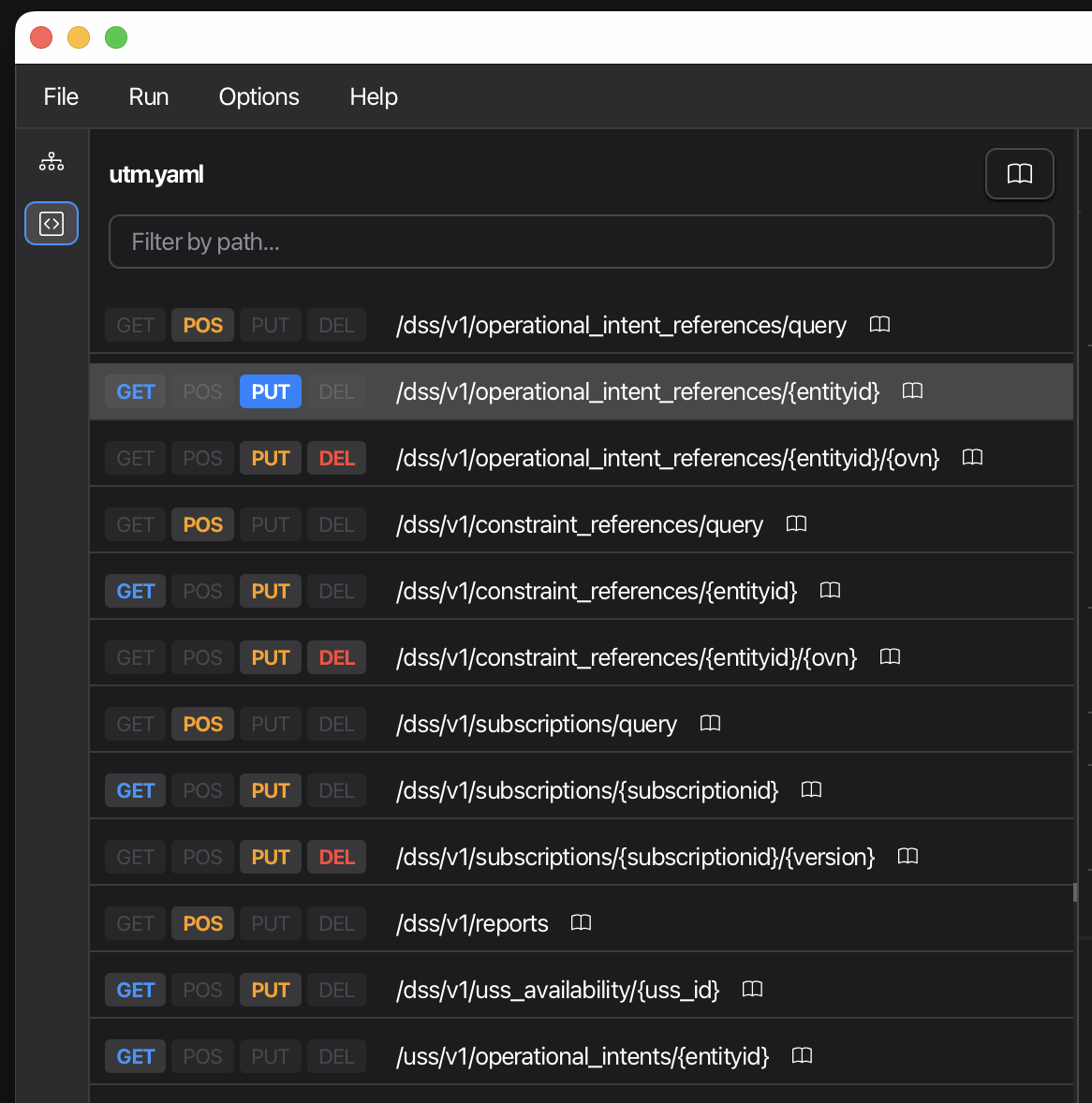Select the /dss/v1/constraint_references/{entityid} path
1092x1103 pixels.
click(596, 591)
